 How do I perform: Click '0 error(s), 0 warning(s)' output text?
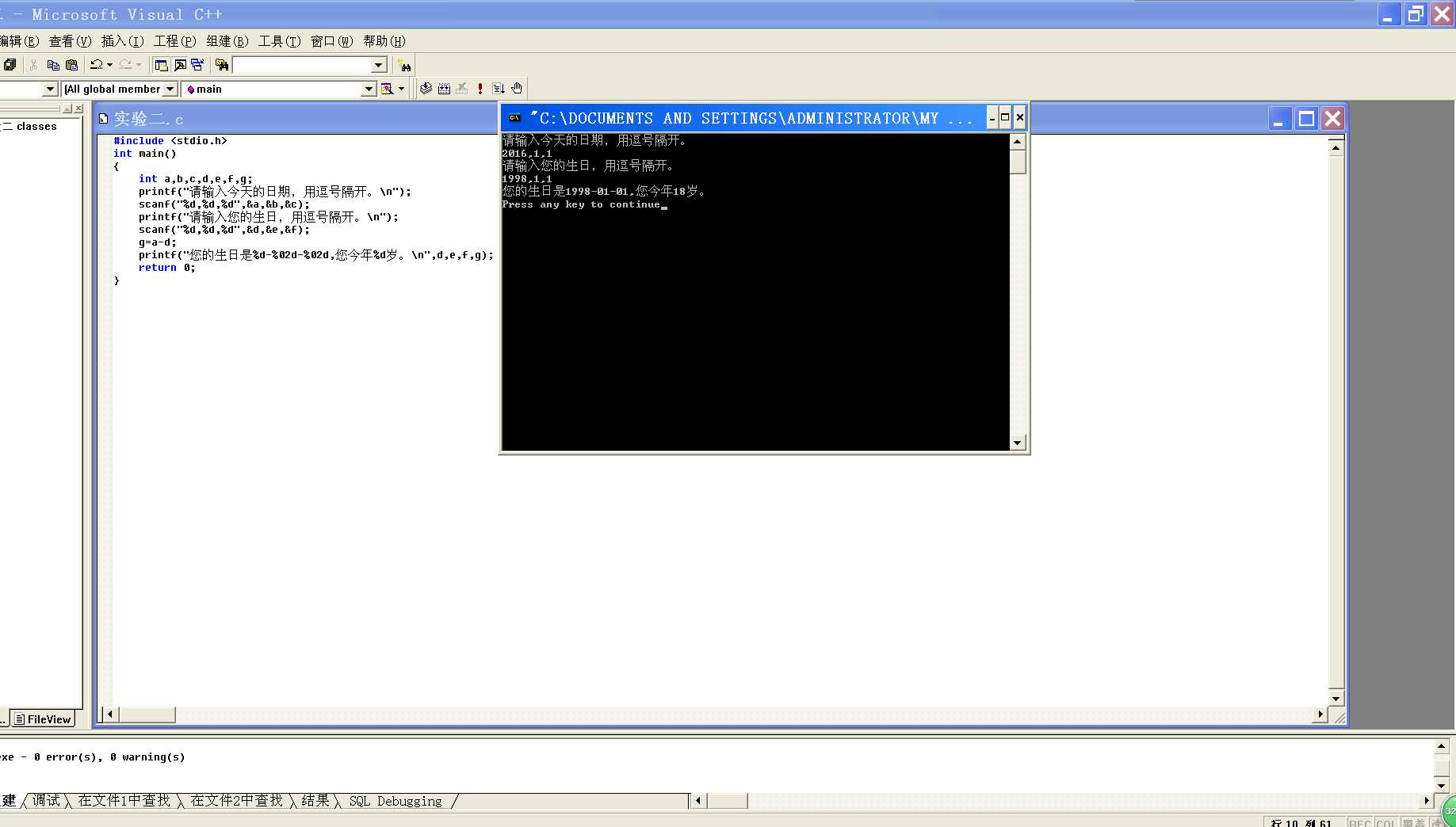point(109,757)
